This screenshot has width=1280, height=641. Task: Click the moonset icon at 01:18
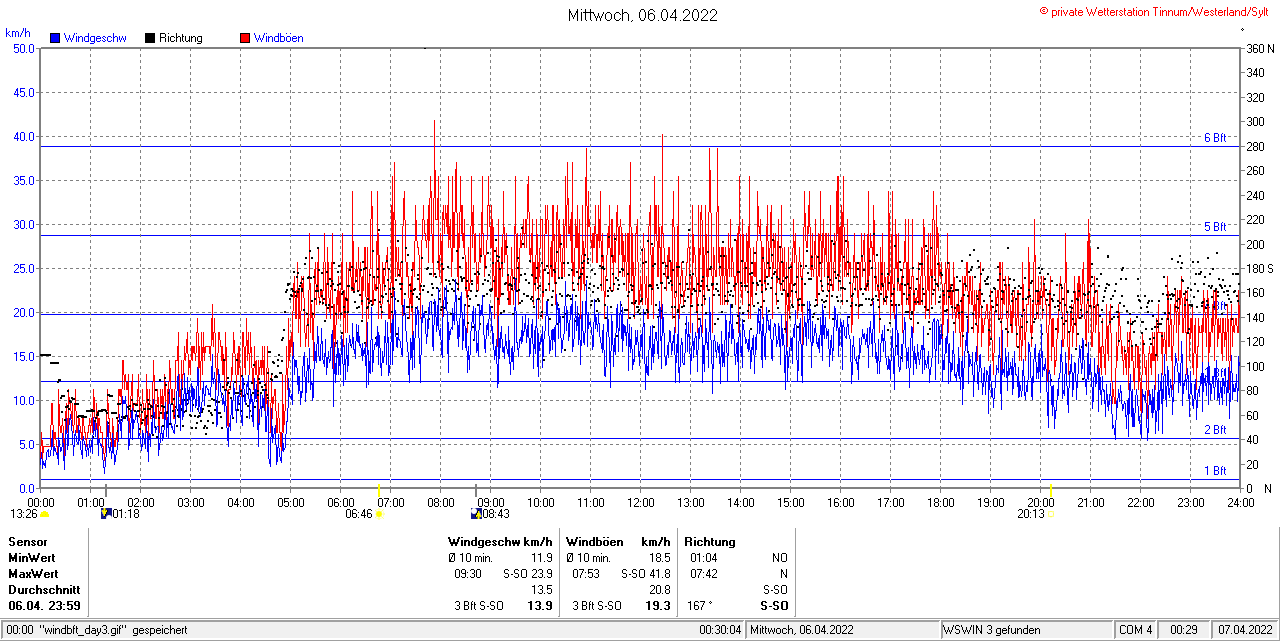tap(106, 514)
